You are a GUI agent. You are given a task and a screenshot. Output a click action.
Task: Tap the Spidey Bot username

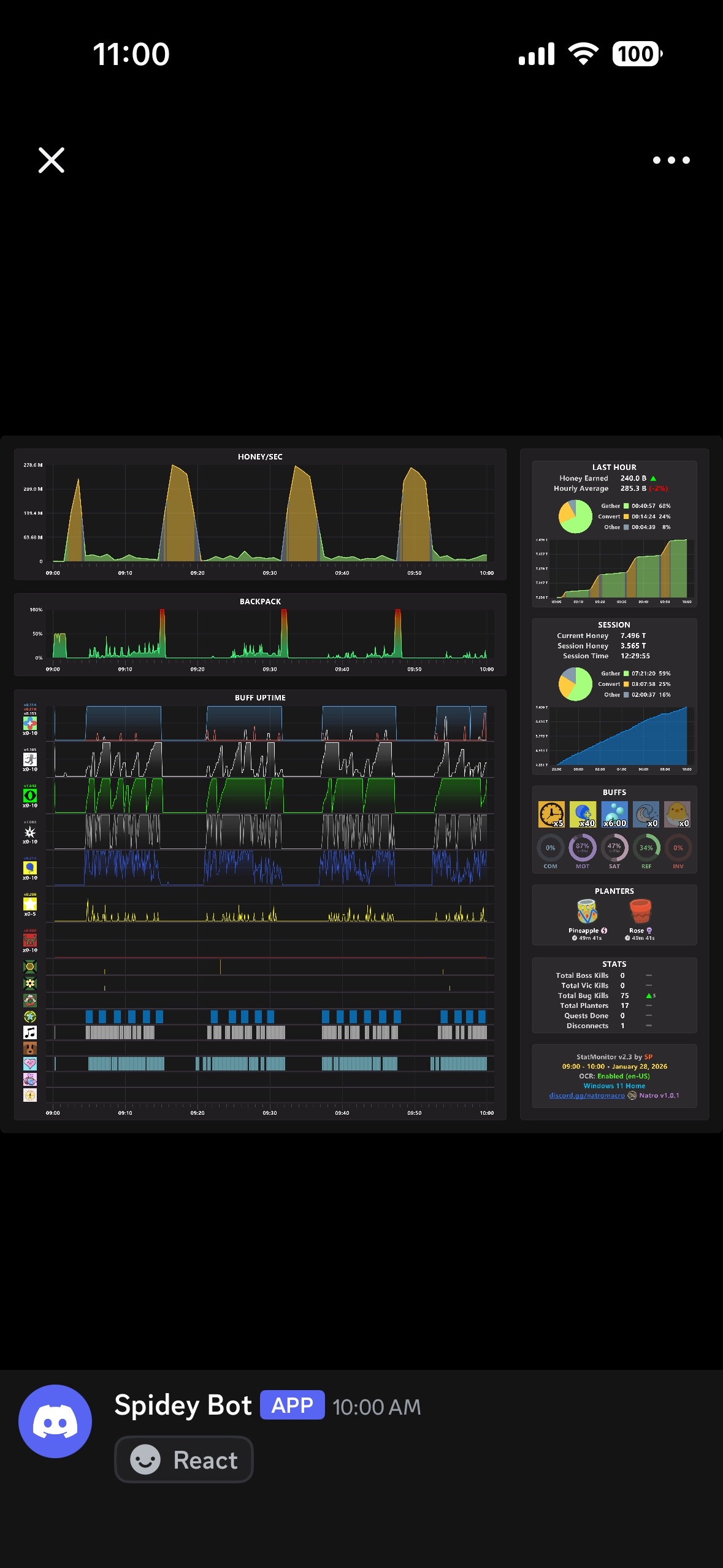pos(183,1405)
